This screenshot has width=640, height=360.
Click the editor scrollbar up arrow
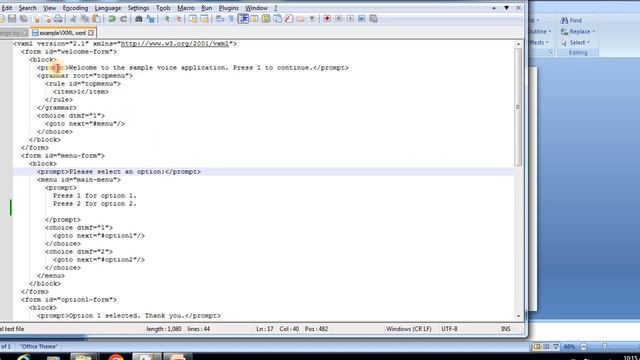518,44
